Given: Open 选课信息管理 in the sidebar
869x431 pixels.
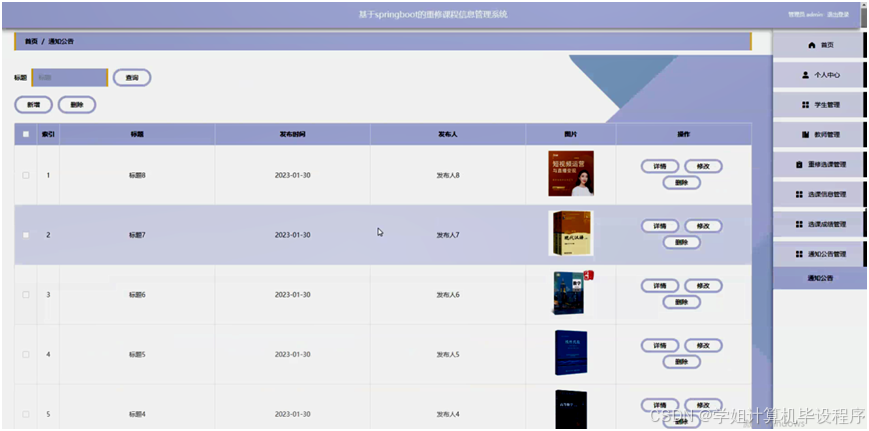Looking at the screenshot, I should [819, 194].
